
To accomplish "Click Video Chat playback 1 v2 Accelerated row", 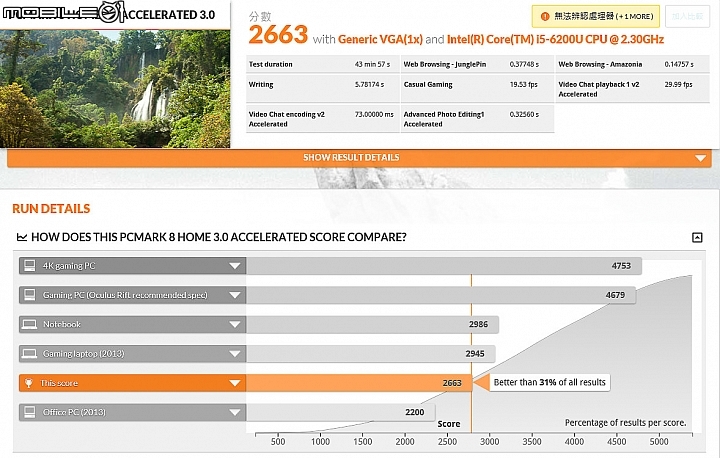I will [x=633, y=89].
